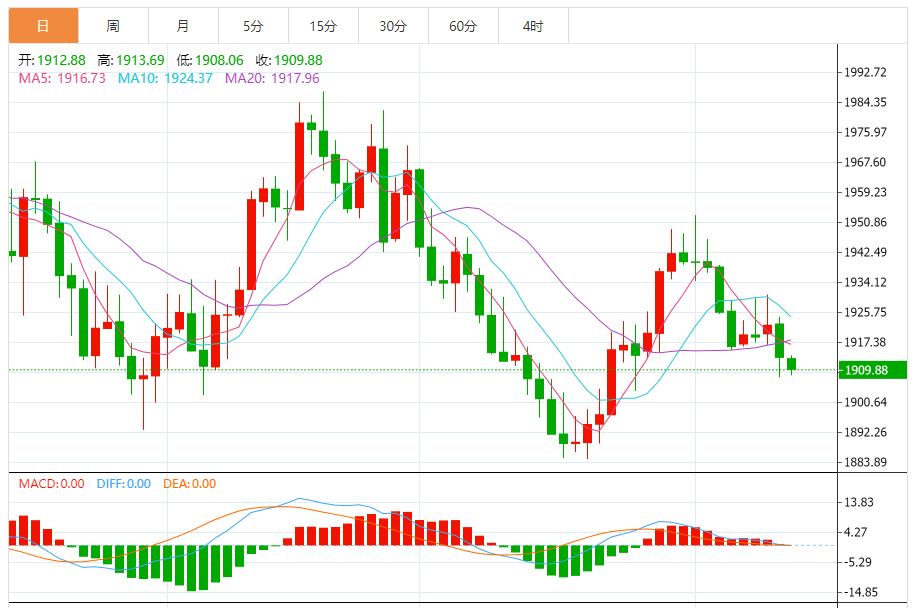Open the 4时 timeframe tab

pos(533,26)
